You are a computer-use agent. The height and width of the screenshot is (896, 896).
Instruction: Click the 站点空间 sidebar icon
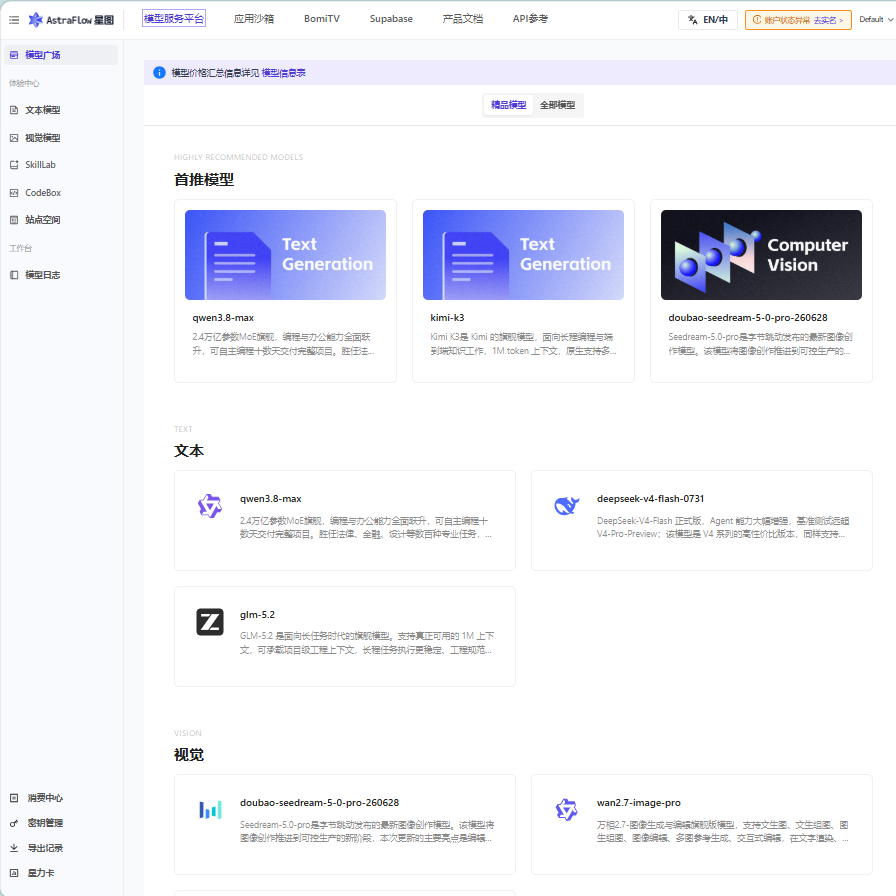(14, 219)
